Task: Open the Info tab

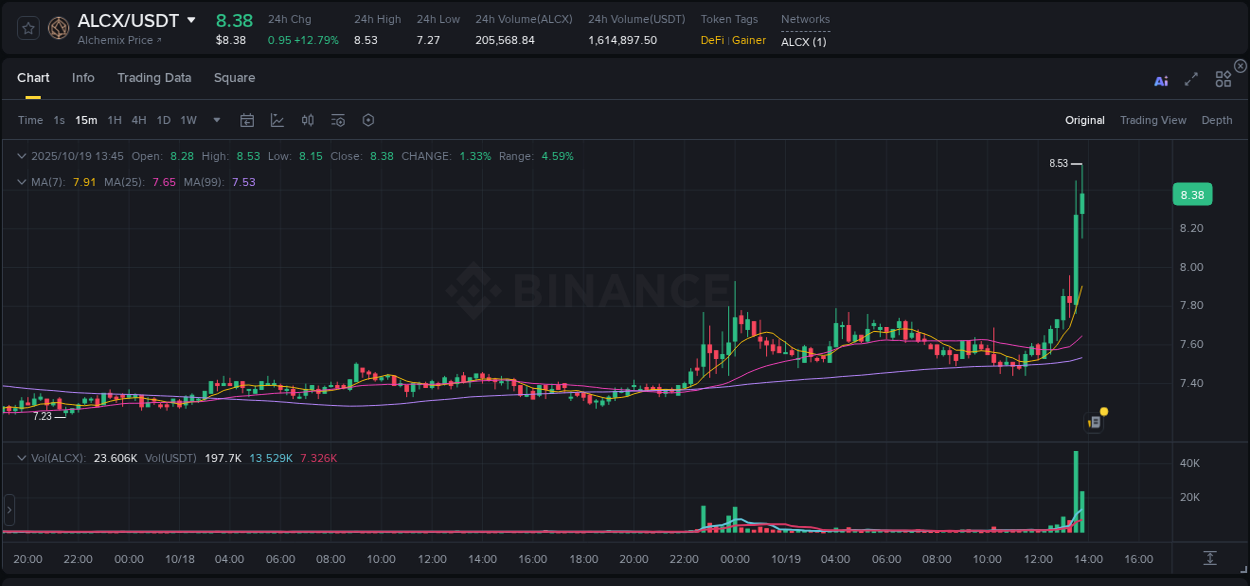Action: (83, 78)
